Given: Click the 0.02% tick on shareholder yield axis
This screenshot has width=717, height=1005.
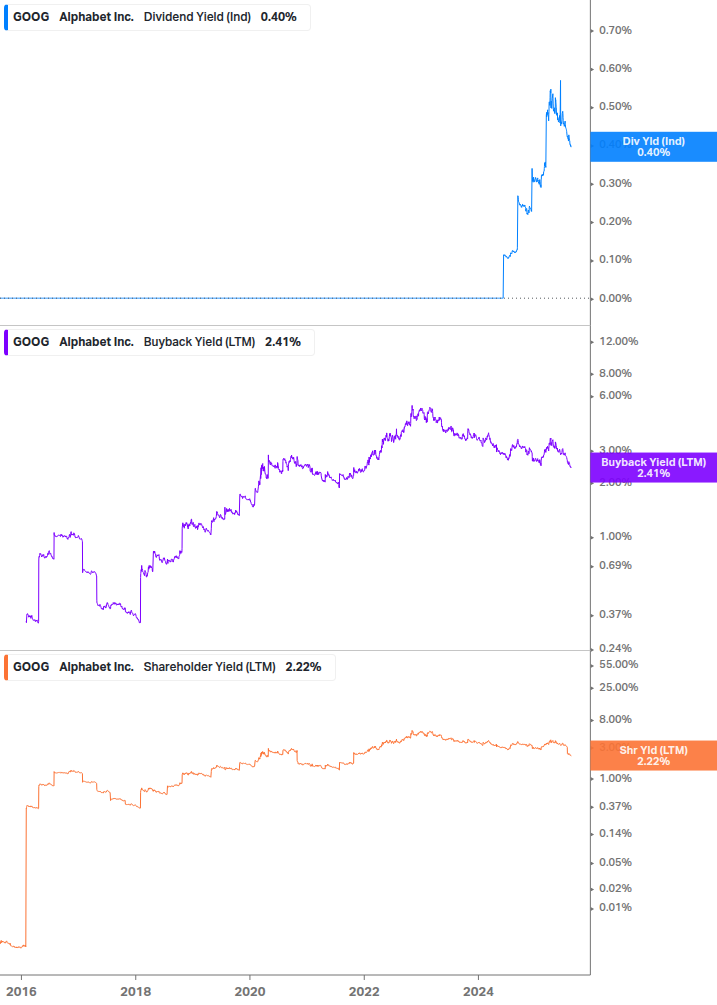Looking at the screenshot, I should click(615, 888).
